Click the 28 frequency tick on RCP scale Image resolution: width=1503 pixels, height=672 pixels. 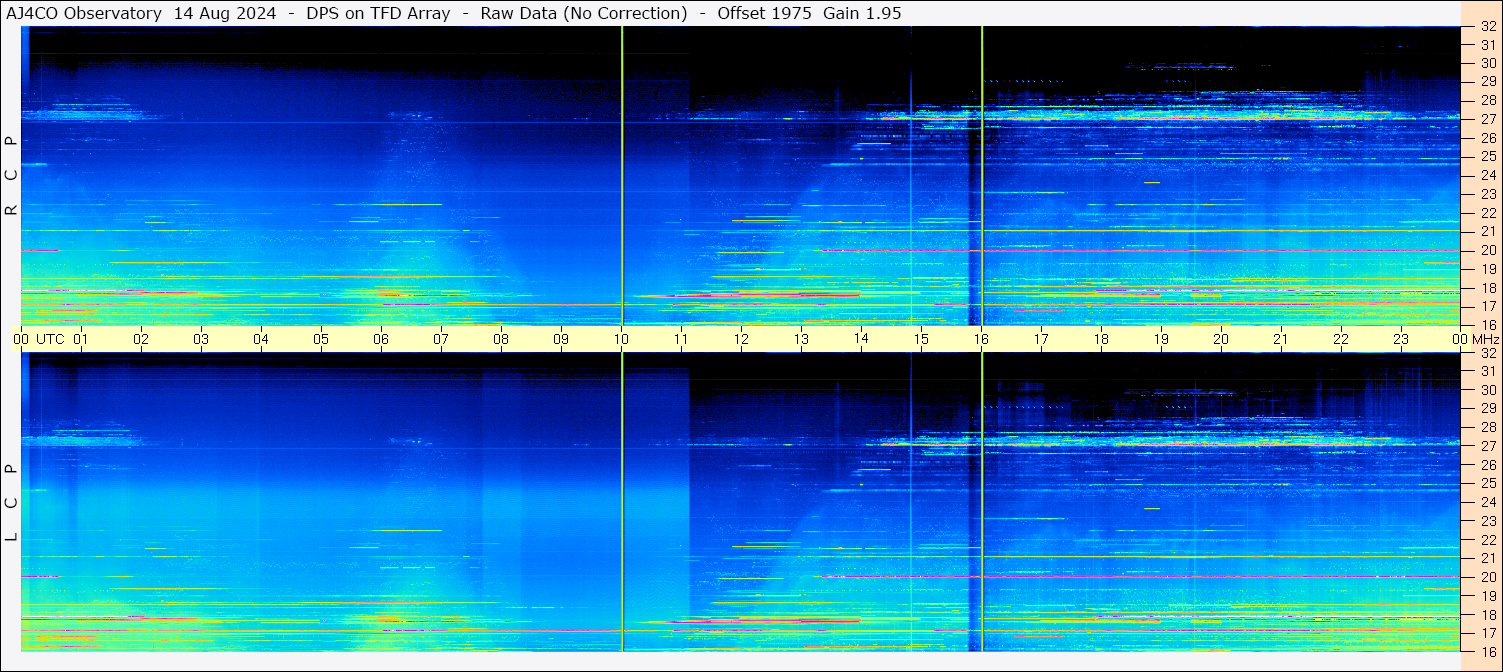(1488, 100)
